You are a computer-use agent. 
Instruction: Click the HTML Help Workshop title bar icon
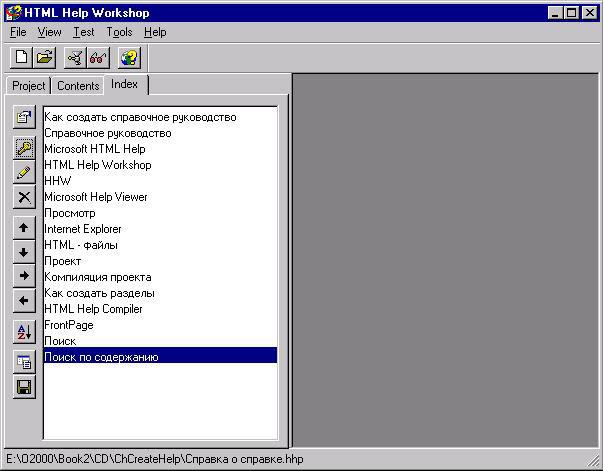point(13,13)
